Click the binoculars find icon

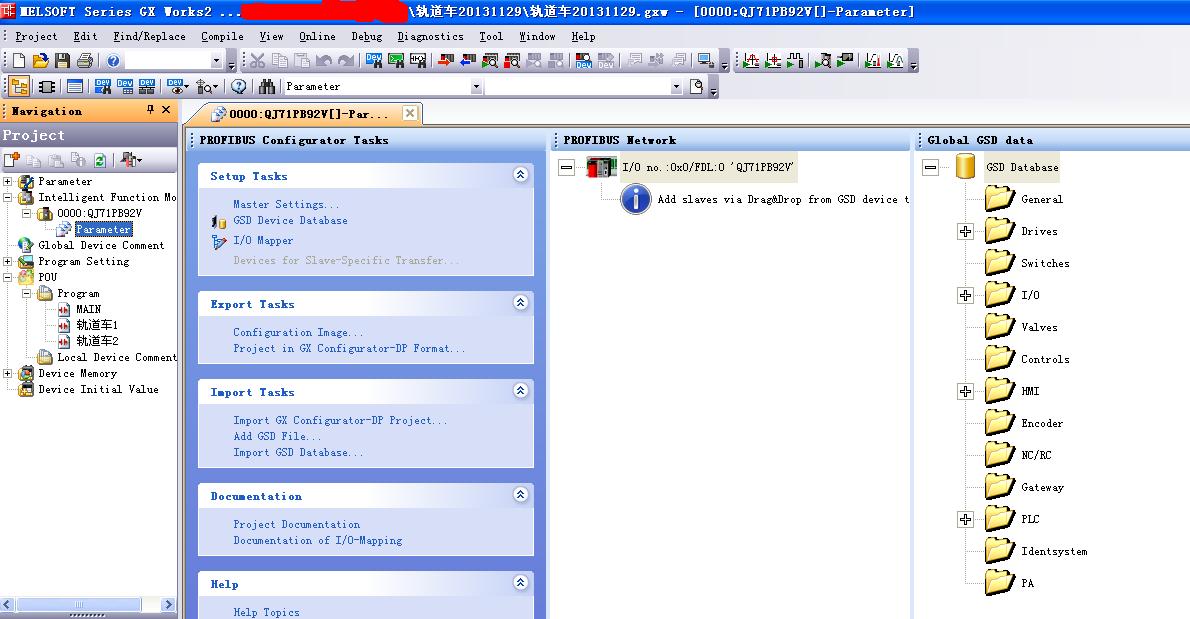click(x=267, y=87)
